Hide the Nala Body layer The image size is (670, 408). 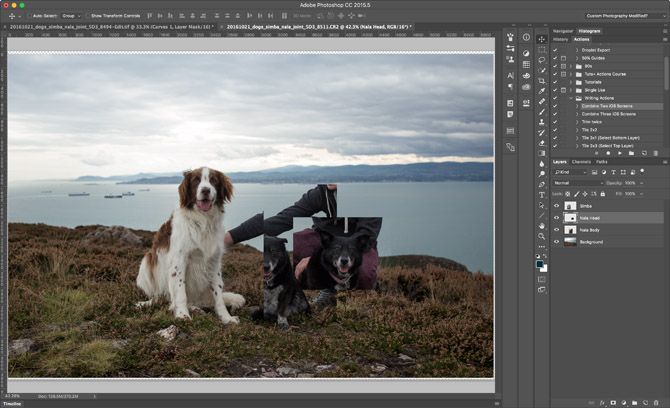pyautogui.click(x=556, y=230)
